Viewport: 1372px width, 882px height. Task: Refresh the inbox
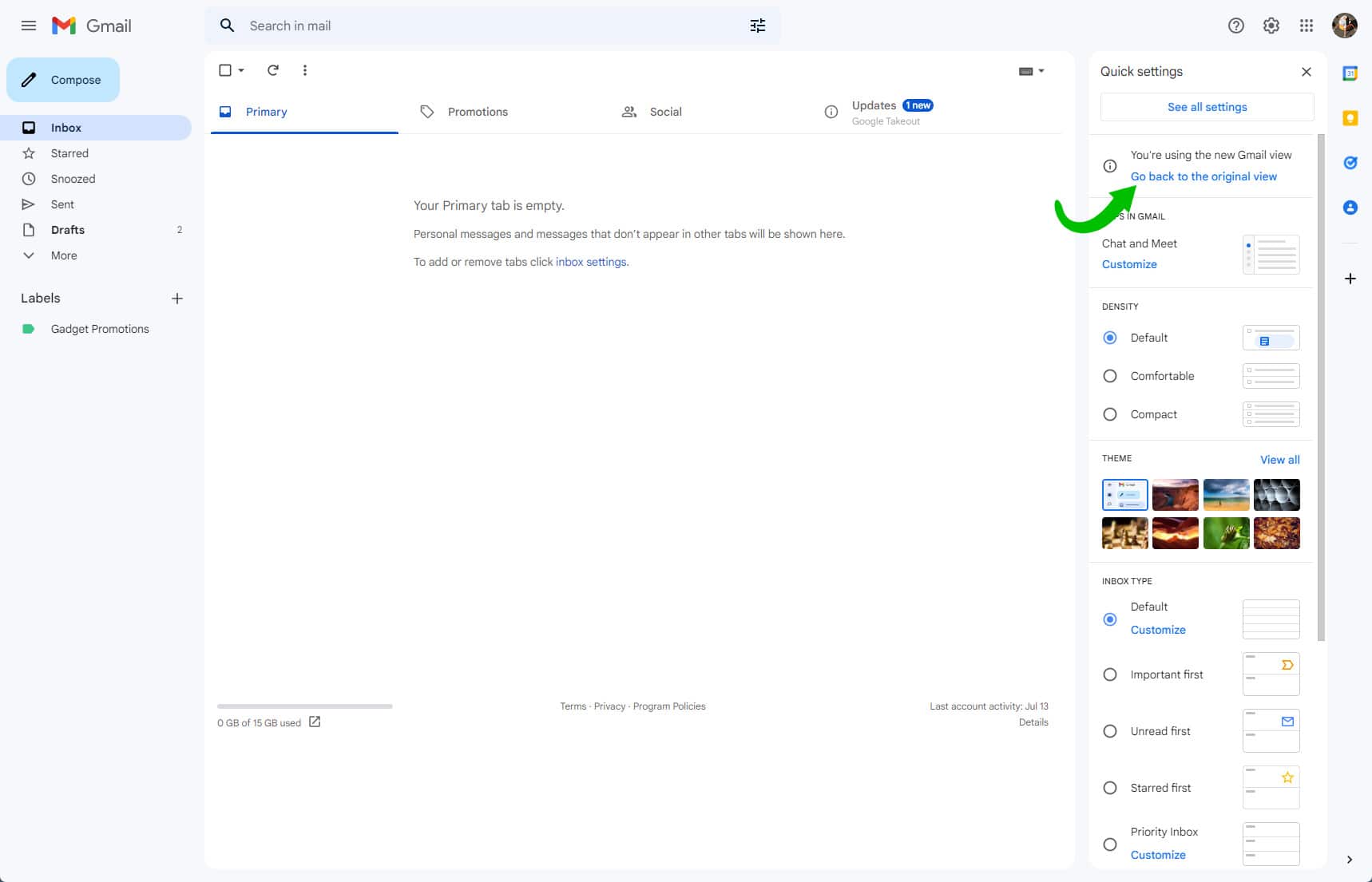273,70
